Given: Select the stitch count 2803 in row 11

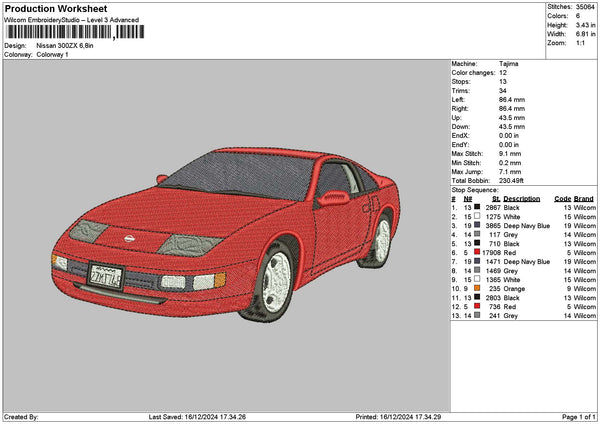Looking at the screenshot, I should pyautogui.click(x=493, y=298).
